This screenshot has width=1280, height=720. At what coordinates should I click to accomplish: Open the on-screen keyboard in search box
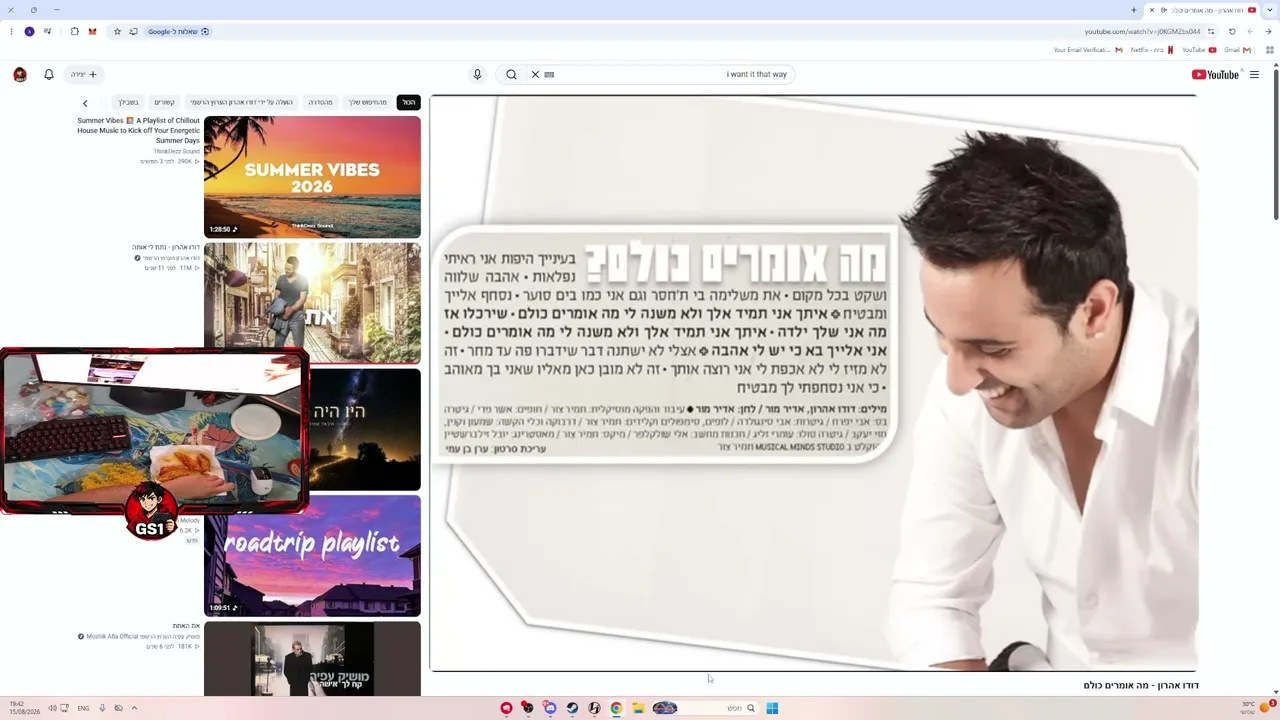coord(549,74)
